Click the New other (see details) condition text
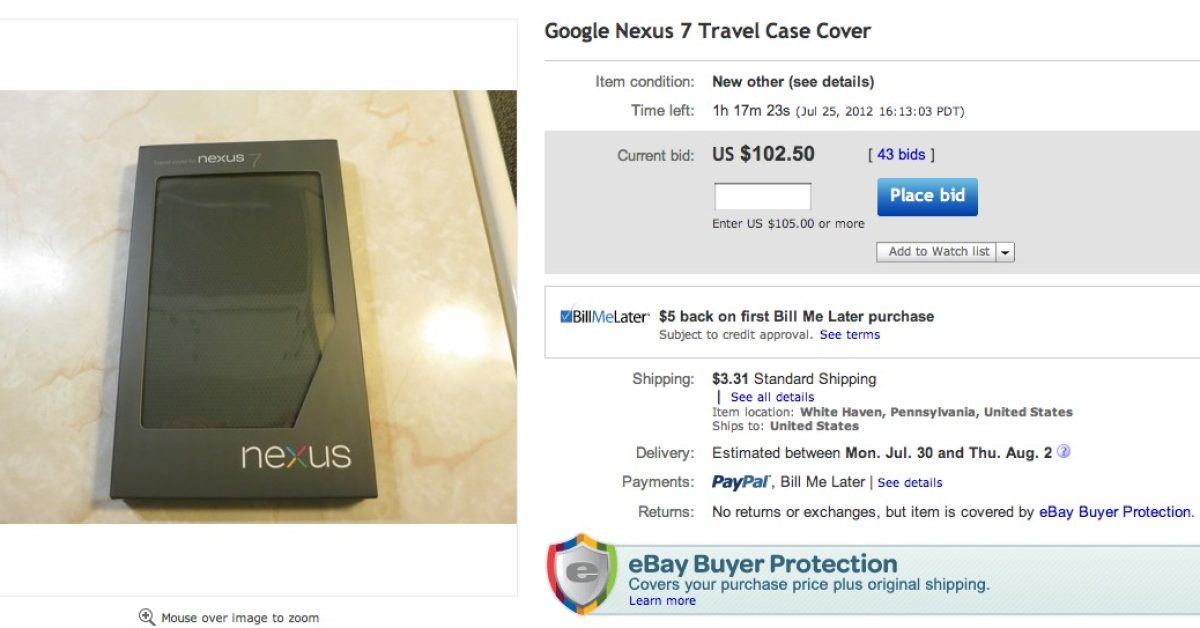This screenshot has width=1200, height=628. pyautogui.click(x=793, y=82)
